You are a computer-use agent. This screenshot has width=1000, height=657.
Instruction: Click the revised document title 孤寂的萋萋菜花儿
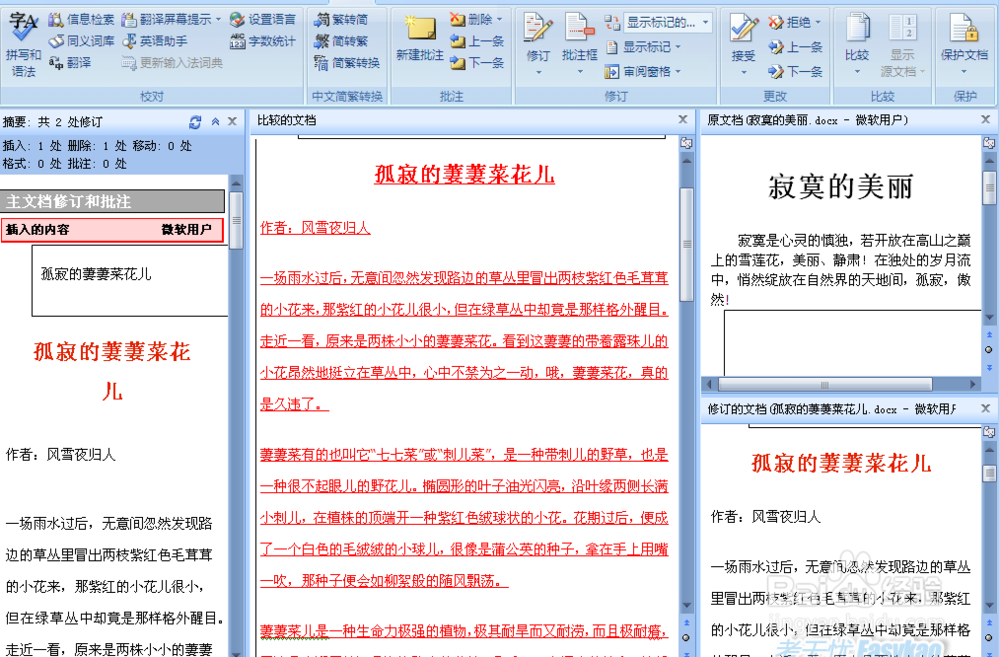tap(841, 464)
